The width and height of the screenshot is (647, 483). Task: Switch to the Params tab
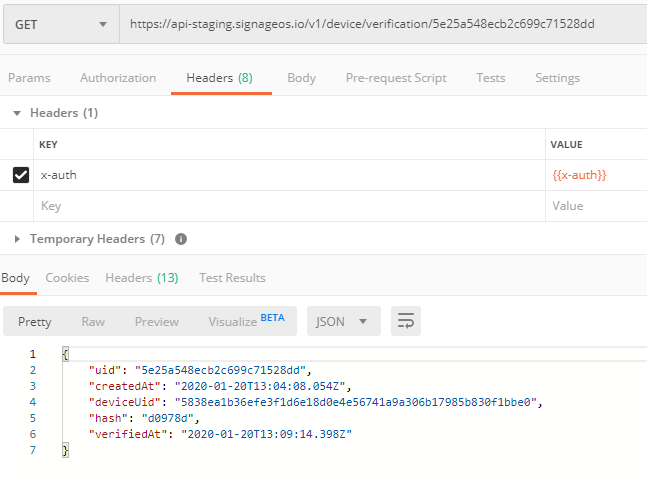point(29,78)
